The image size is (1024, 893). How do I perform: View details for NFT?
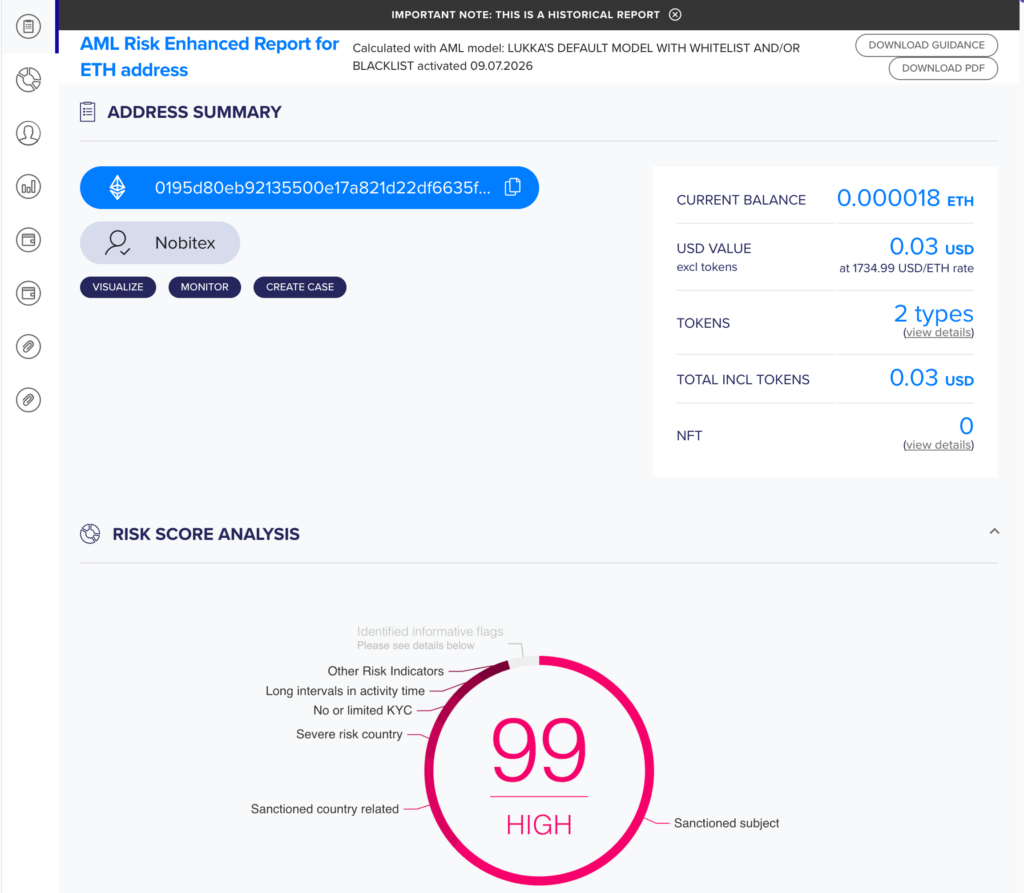tap(938, 445)
